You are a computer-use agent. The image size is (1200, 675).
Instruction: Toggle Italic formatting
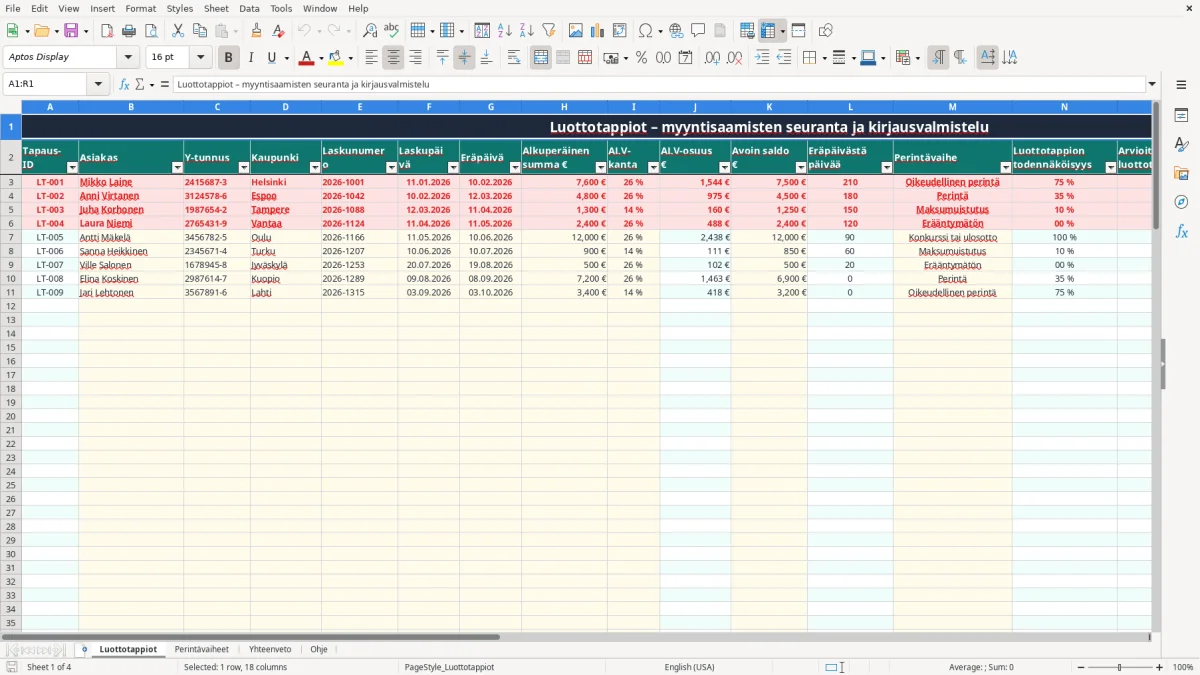[x=250, y=58]
